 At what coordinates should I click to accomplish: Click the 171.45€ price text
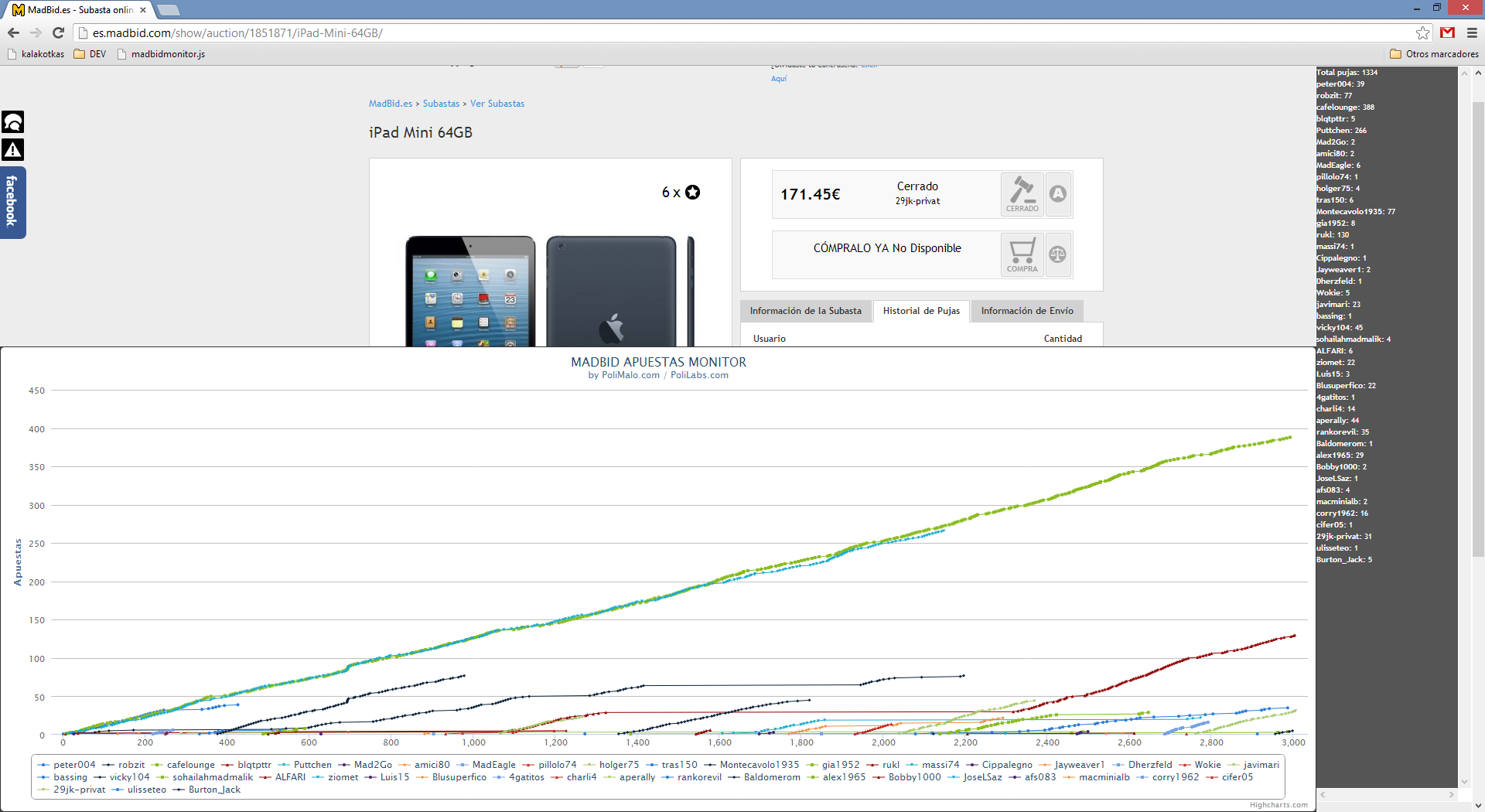(x=810, y=194)
